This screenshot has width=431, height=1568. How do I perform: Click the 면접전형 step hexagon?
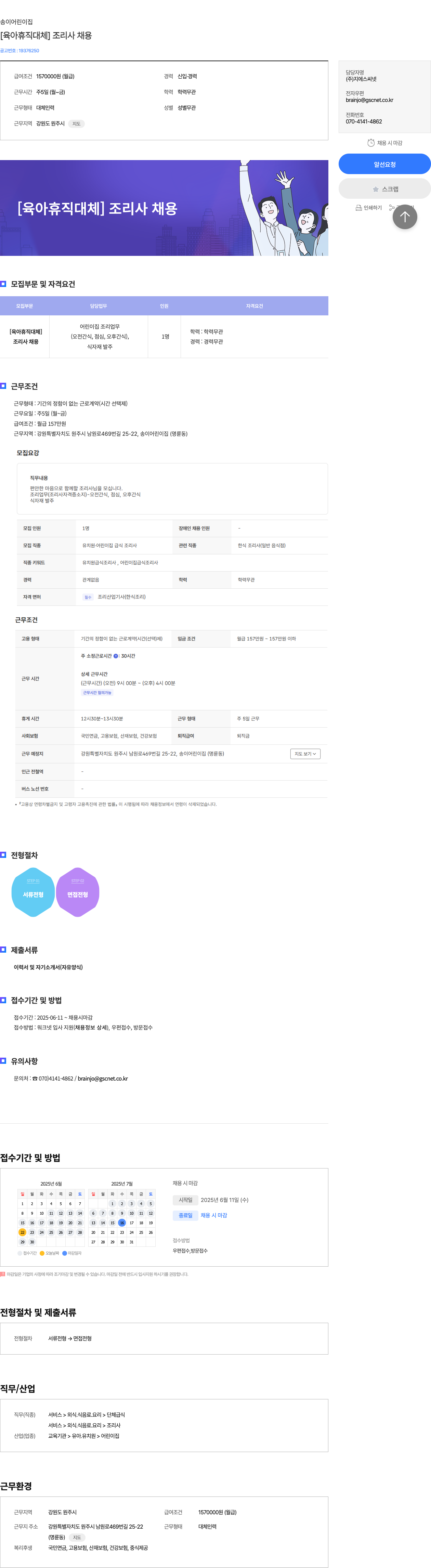tap(77, 892)
